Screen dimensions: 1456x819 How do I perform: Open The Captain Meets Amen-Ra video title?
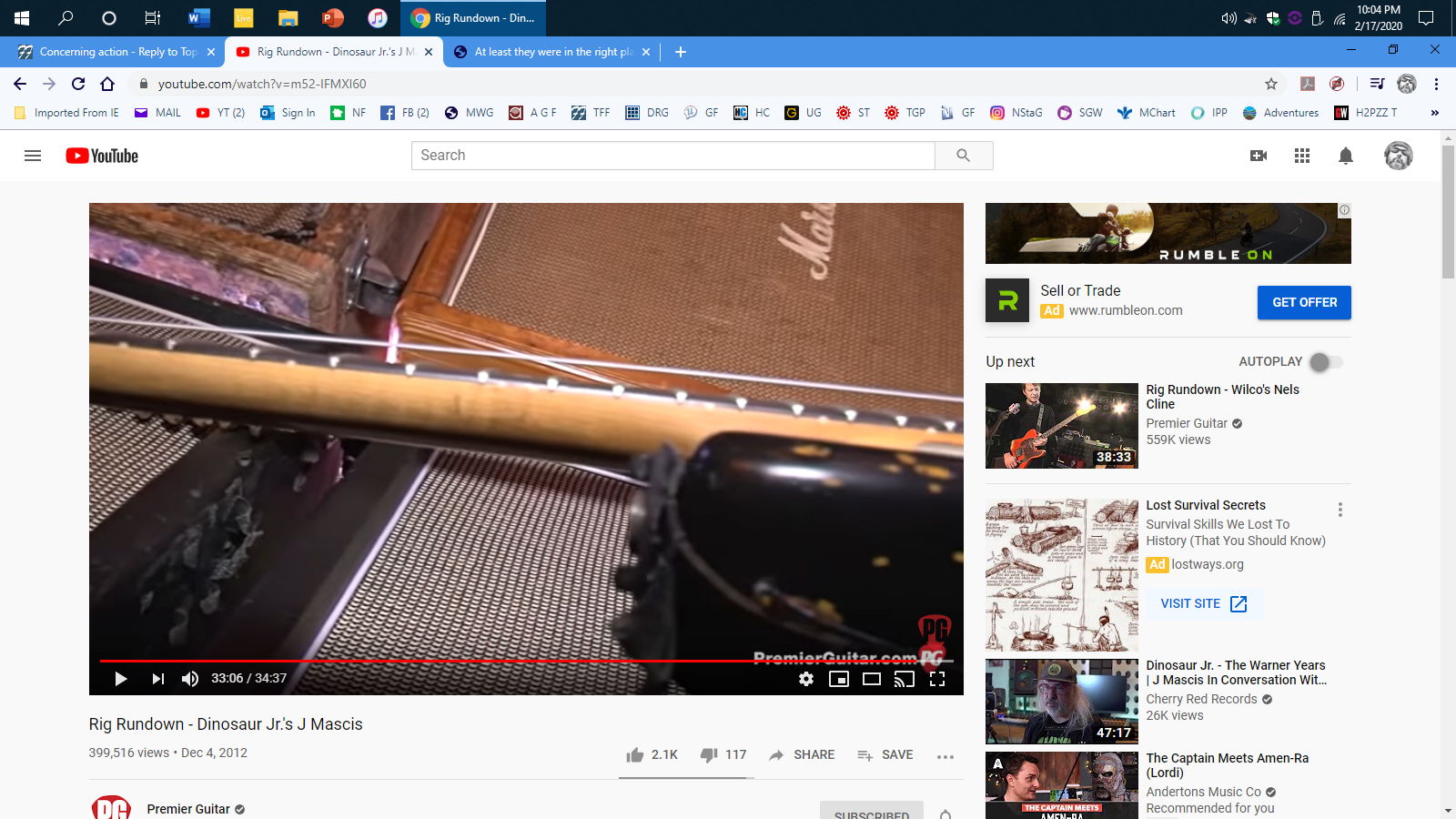(1228, 765)
